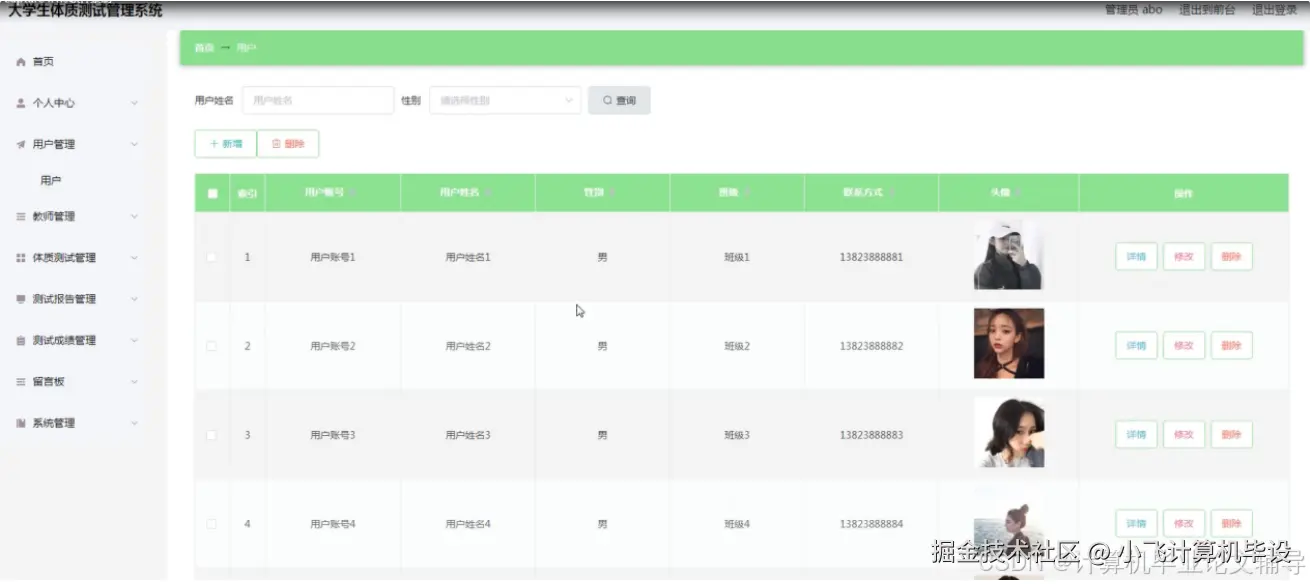Screen dimensions: 1310x584
Task: Expand 教师管理 using its chevron
Action: (134, 216)
